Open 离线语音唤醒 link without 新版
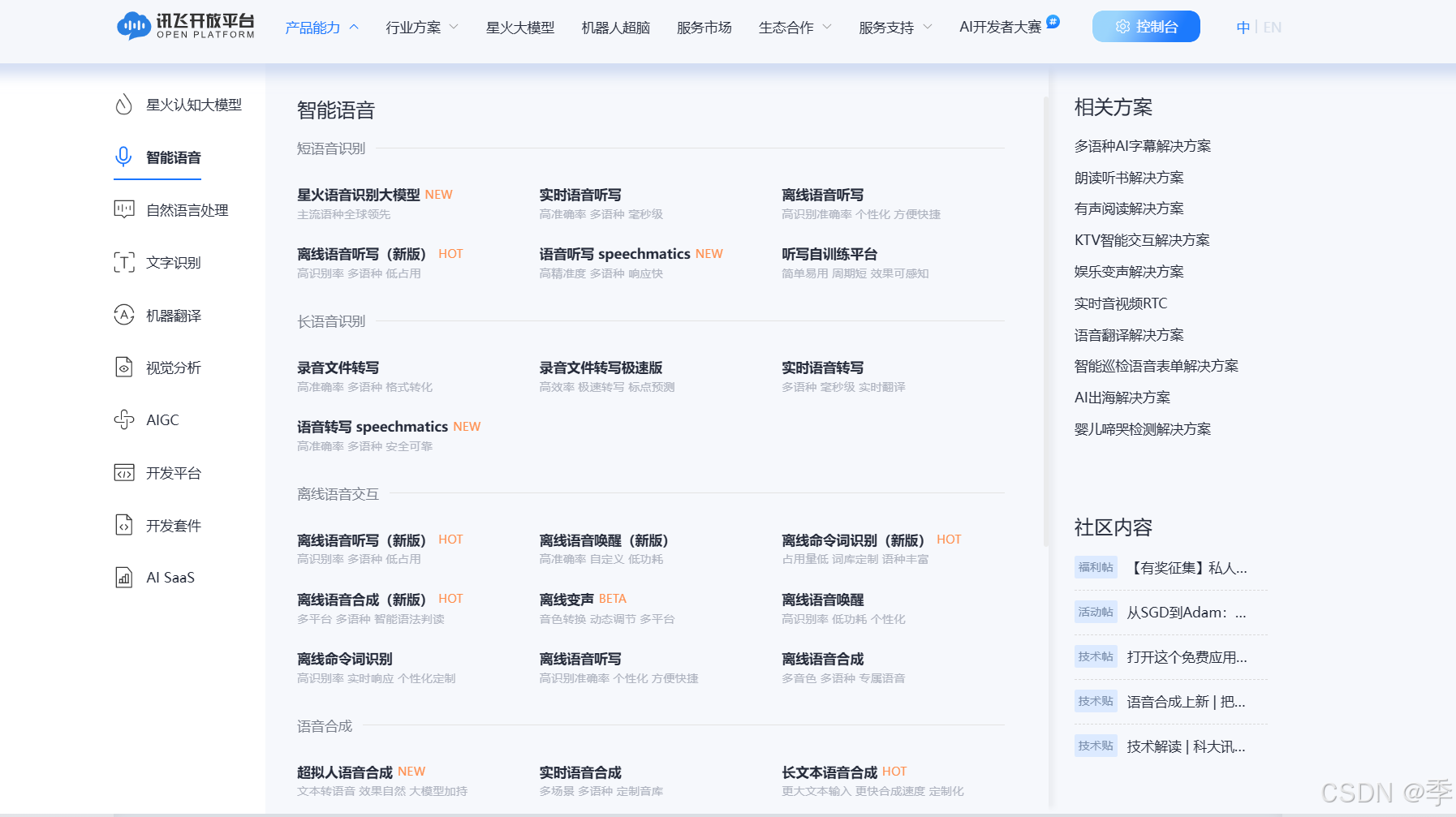Image resolution: width=1456 pixels, height=817 pixels. coord(823,600)
